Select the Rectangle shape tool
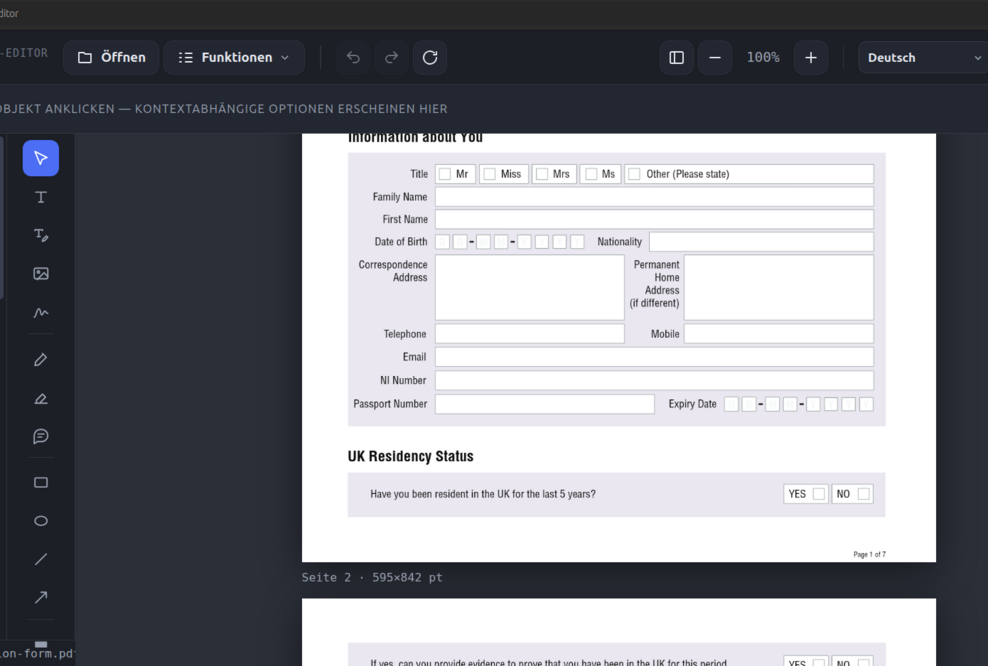Viewport: 988px width, 666px height. click(41, 483)
